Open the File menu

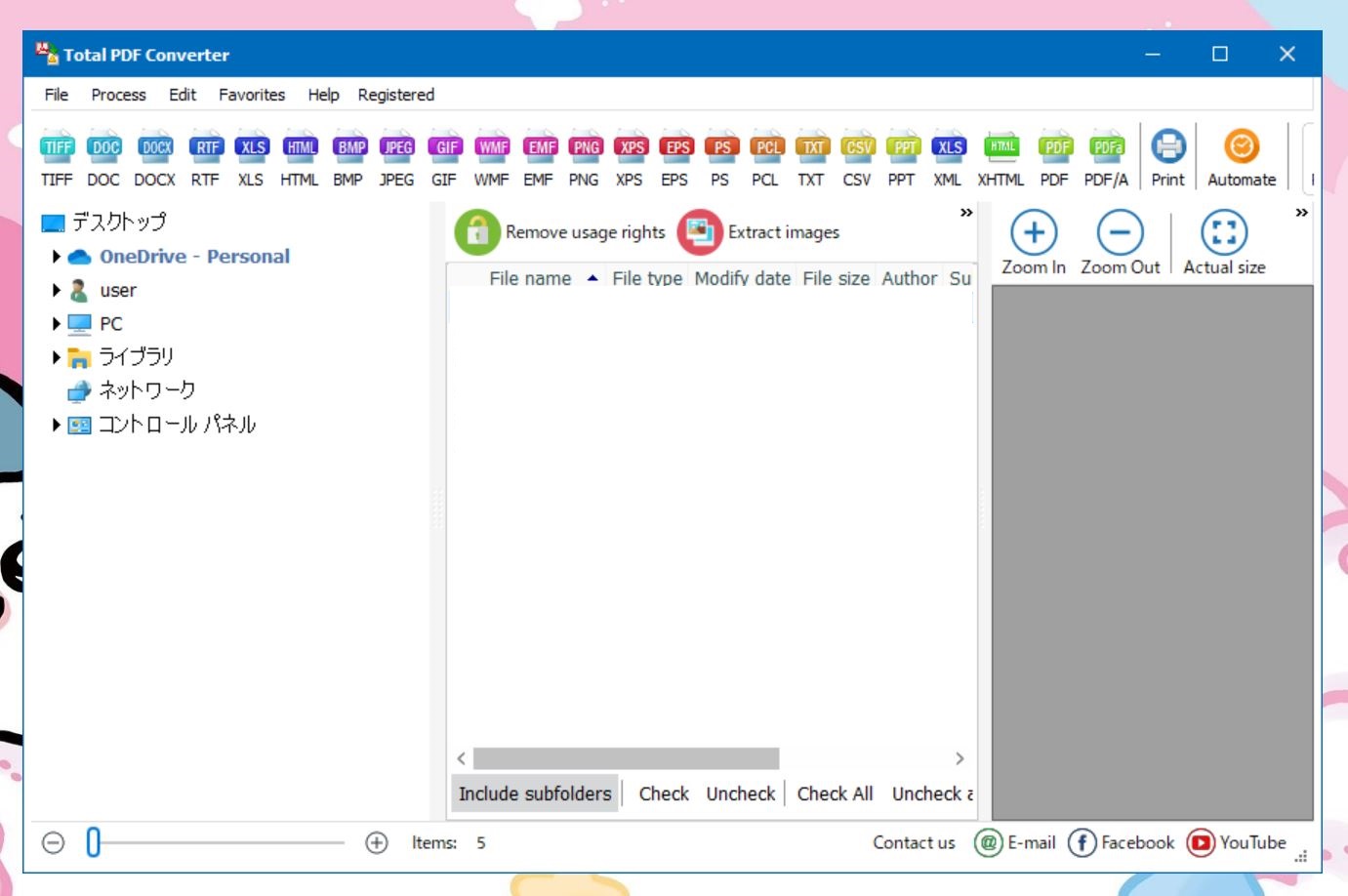coord(57,95)
